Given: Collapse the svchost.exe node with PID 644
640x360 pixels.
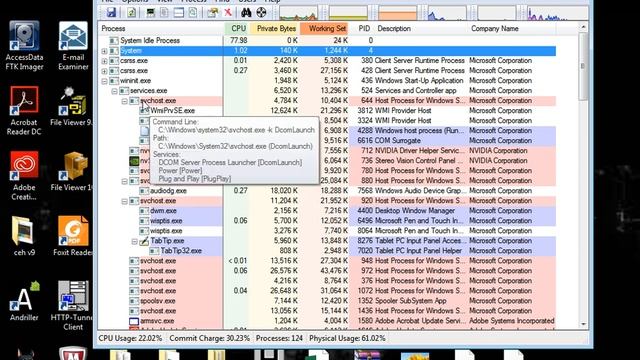Looking at the screenshot, I should click(x=124, y=101).
